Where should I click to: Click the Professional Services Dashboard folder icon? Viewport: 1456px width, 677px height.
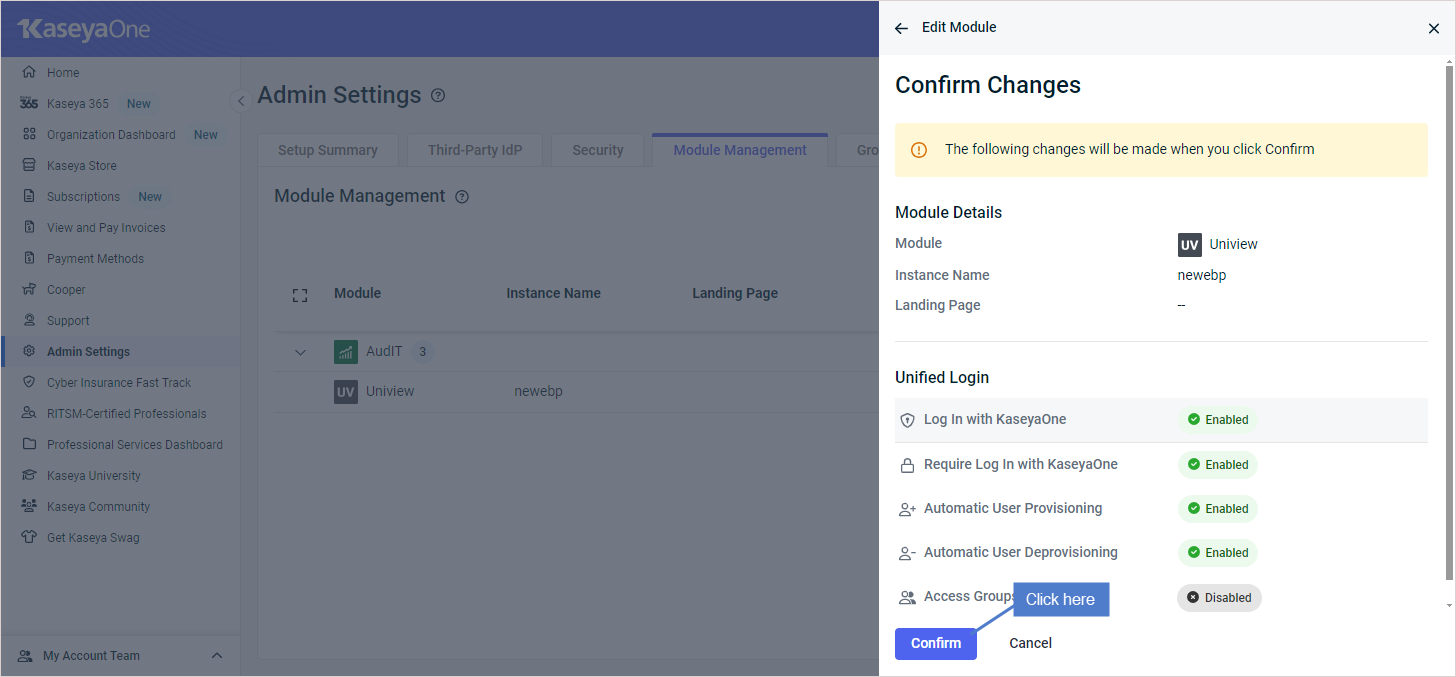[x=29, y=444]
